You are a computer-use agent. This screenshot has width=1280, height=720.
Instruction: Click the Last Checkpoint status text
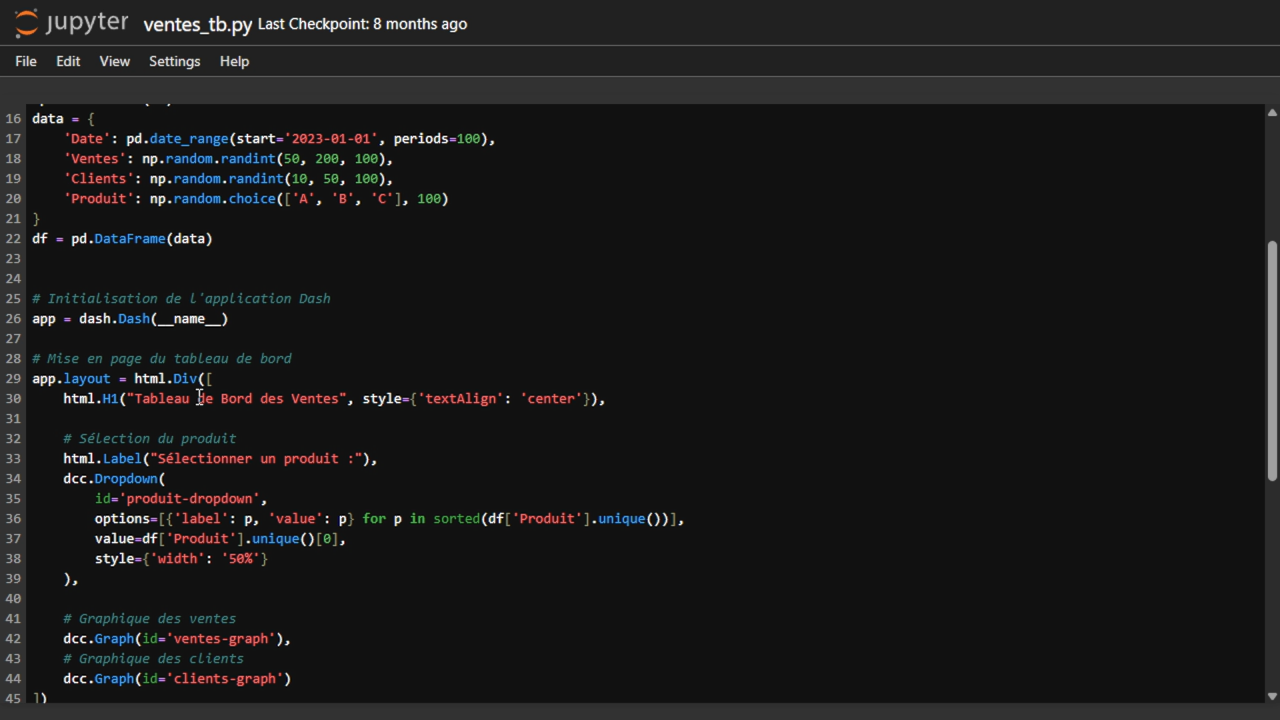[x=362, y=24]
